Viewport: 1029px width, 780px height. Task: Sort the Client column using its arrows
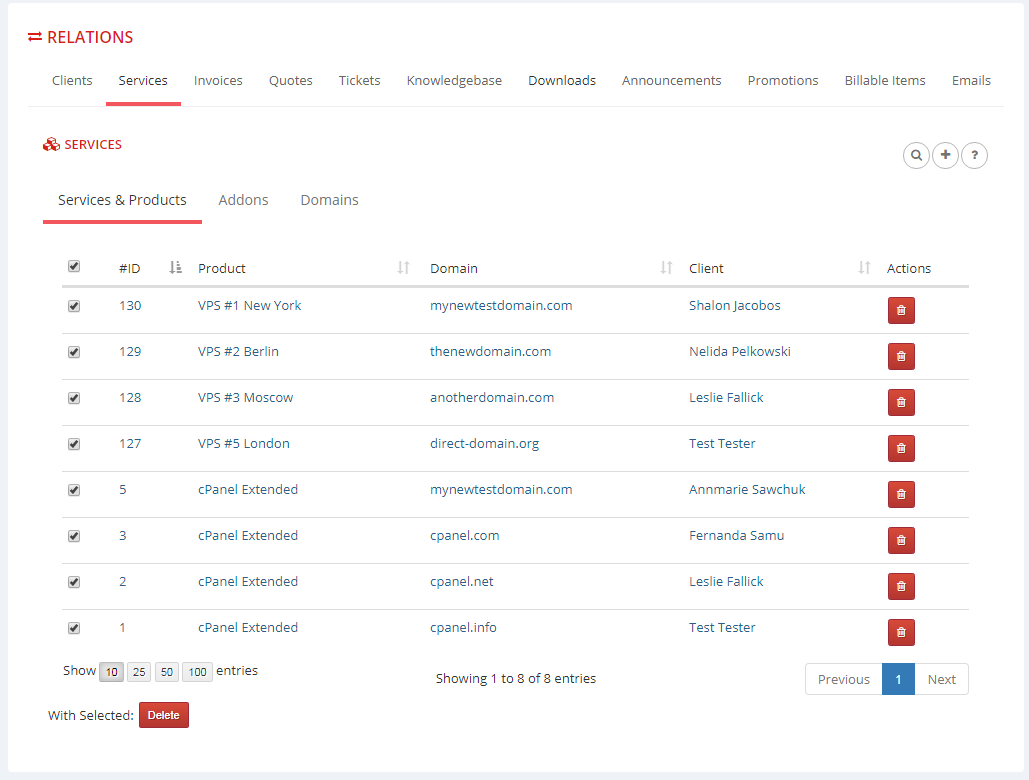coord(863,268)
